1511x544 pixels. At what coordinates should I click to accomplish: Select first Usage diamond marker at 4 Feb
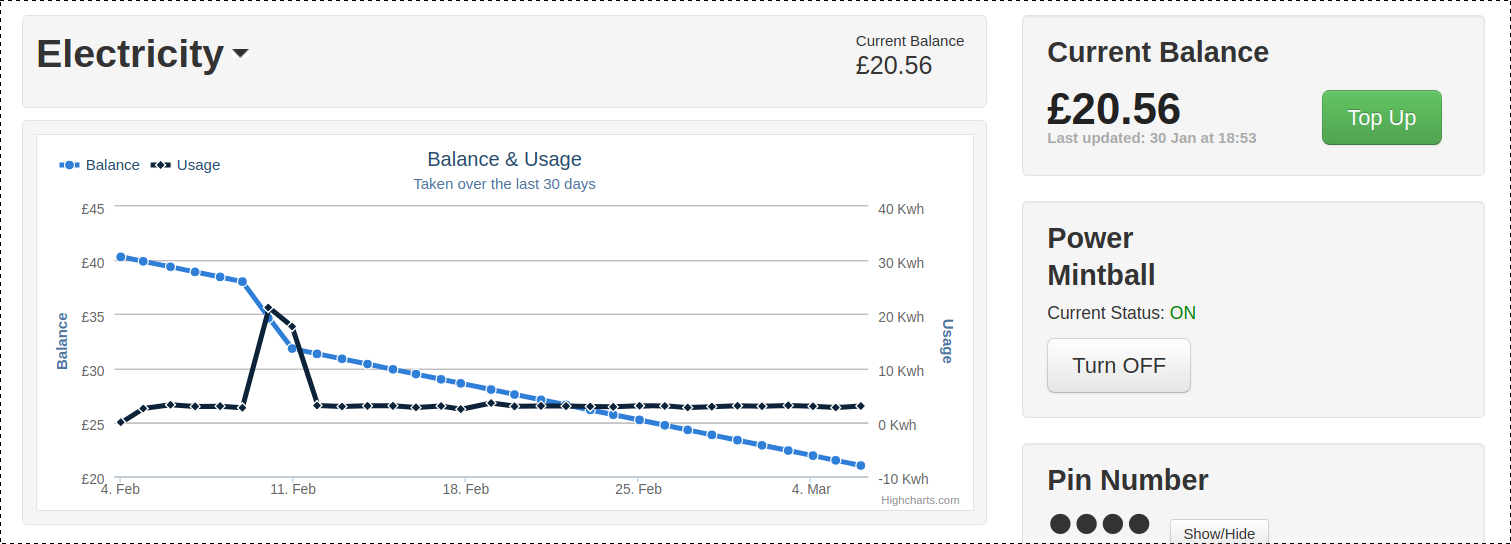tap(120, 422)
